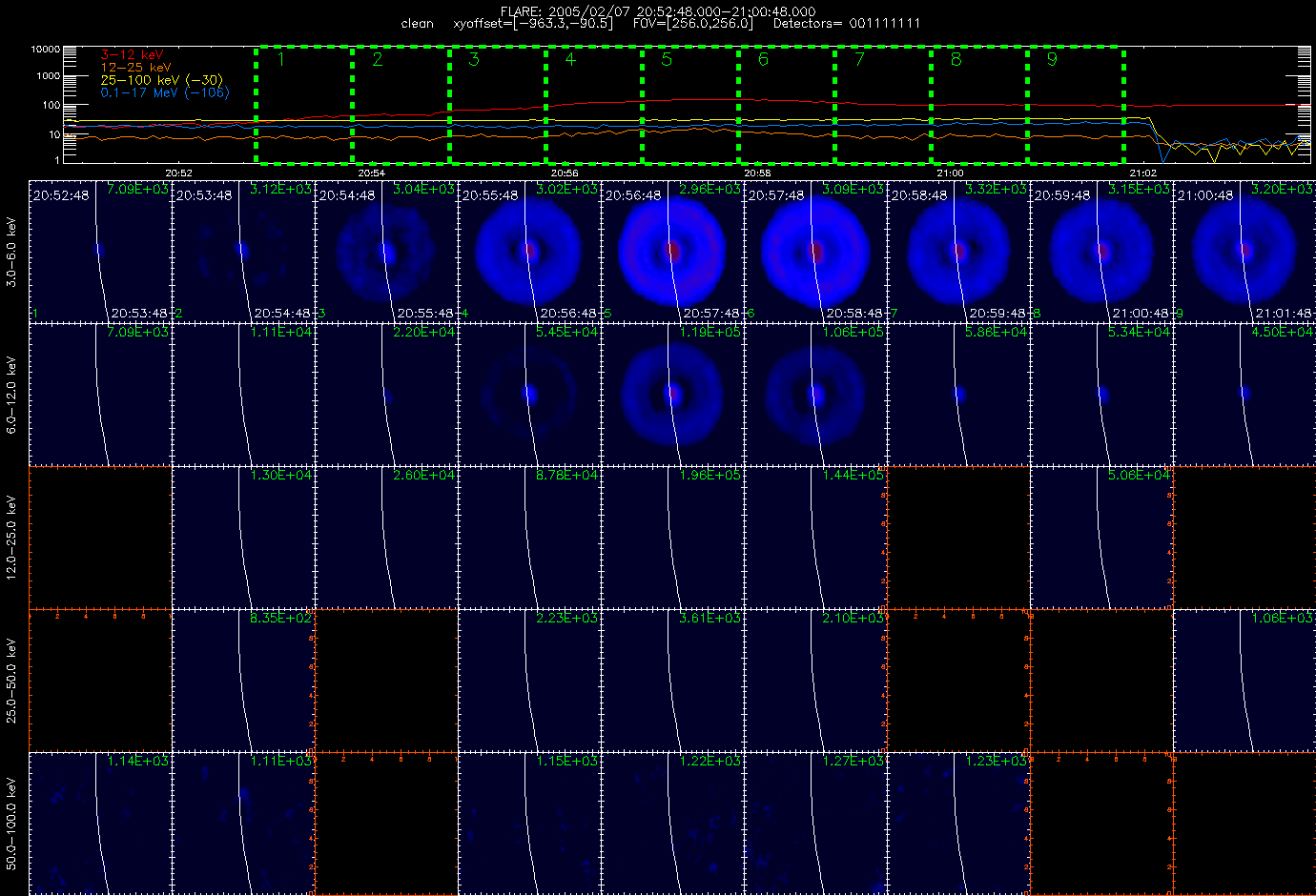Screen dimensions: 1316x896
Task: Select interval 6 marker in the light curve
Action: 763,60
